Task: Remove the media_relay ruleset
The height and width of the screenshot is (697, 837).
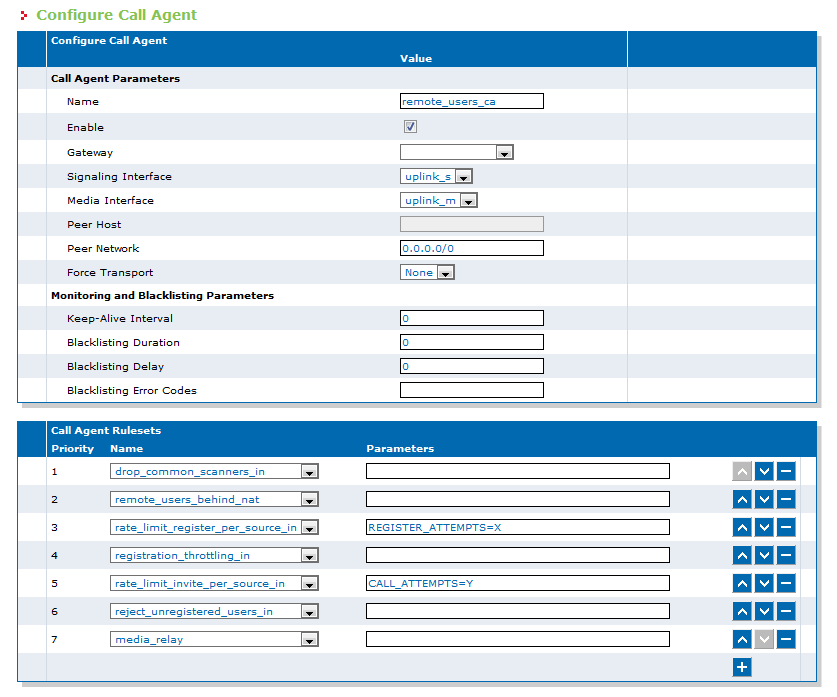Action: tap(786, 639)
